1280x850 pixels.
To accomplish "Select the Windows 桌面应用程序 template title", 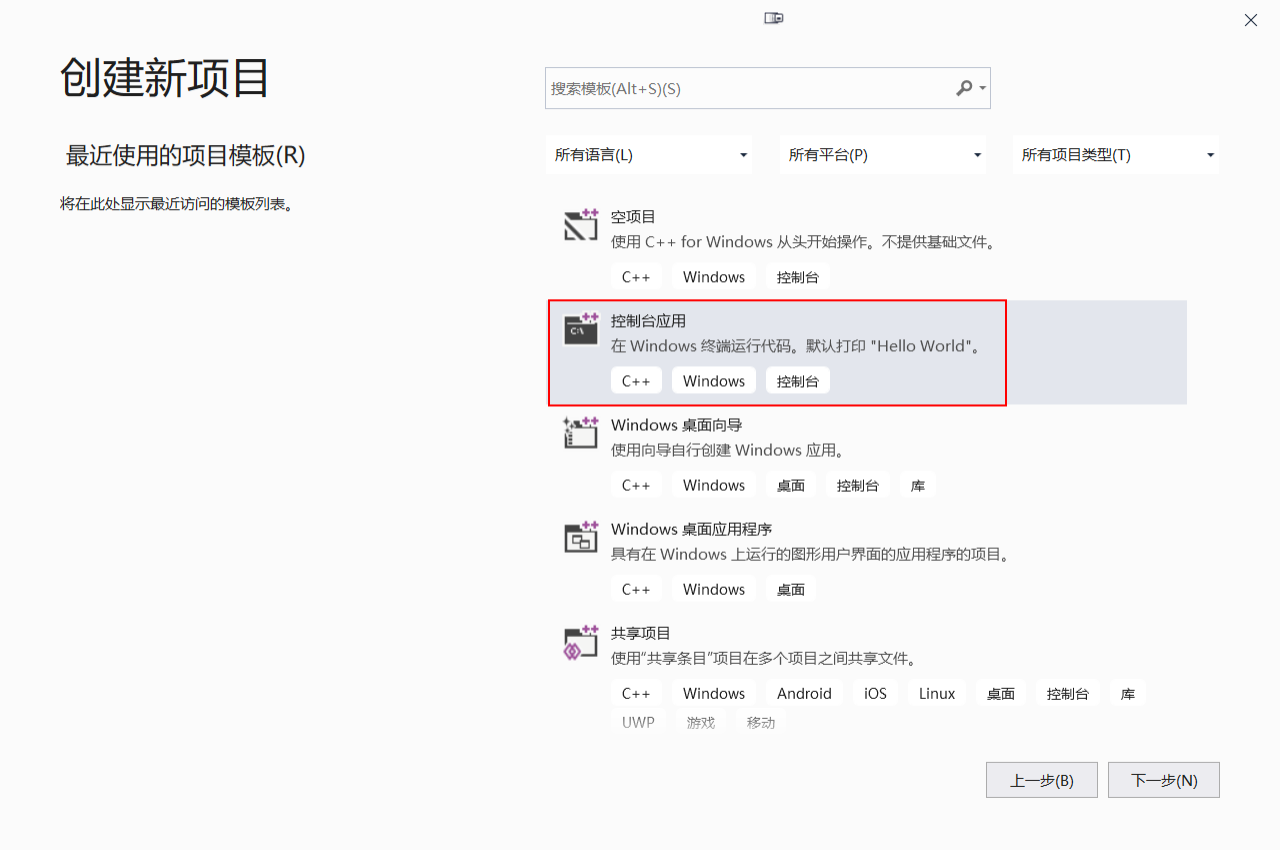I will pos(692,528).
